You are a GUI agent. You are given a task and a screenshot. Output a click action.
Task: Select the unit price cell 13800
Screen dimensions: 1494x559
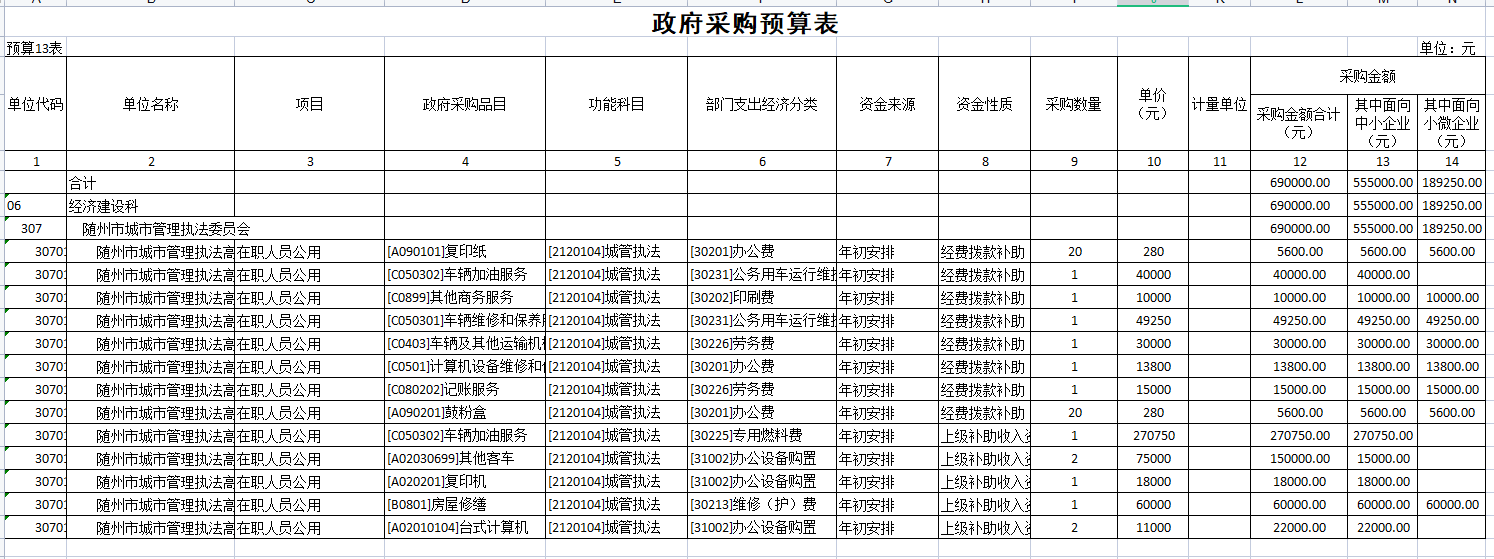1153,367
